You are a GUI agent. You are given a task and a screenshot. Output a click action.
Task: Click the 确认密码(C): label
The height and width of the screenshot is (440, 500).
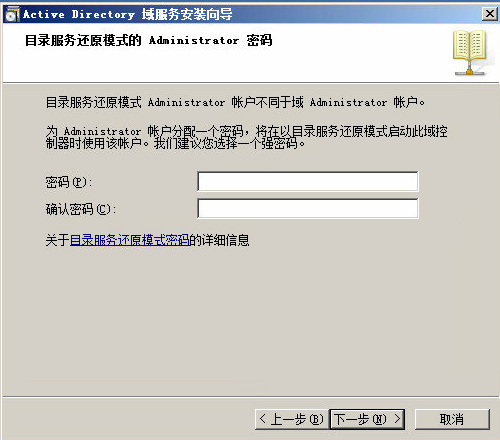pyautogui.click(x=81, y=209)
